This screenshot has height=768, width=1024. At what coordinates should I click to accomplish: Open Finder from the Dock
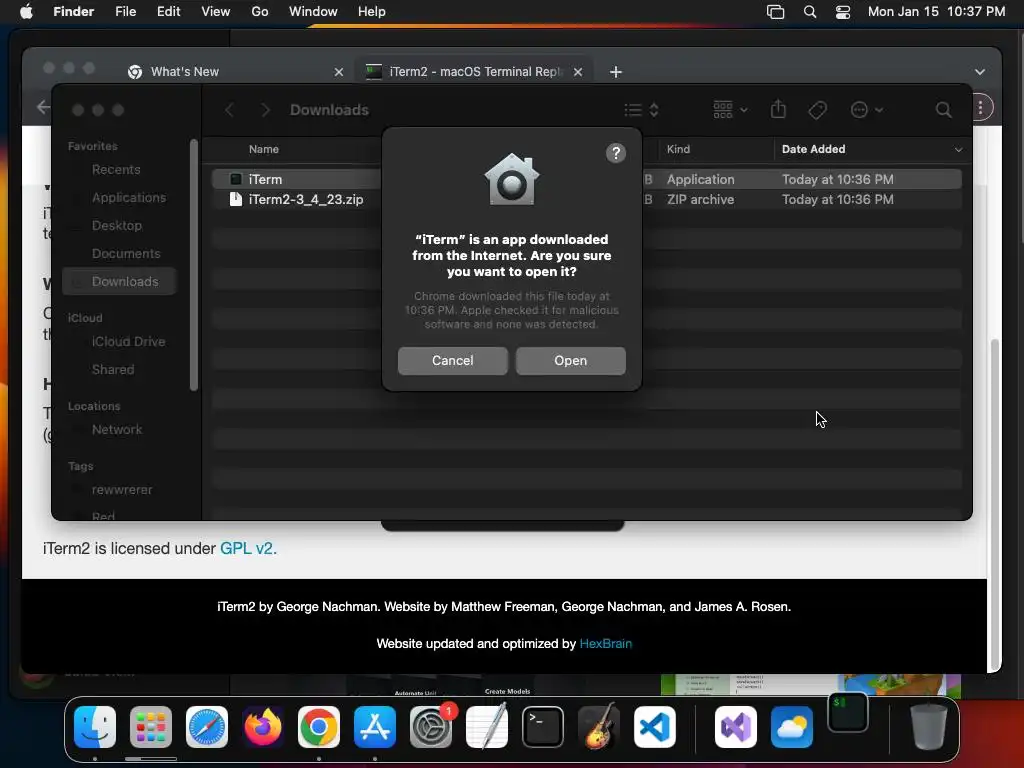pyautogui.click(x=95, y=727)
